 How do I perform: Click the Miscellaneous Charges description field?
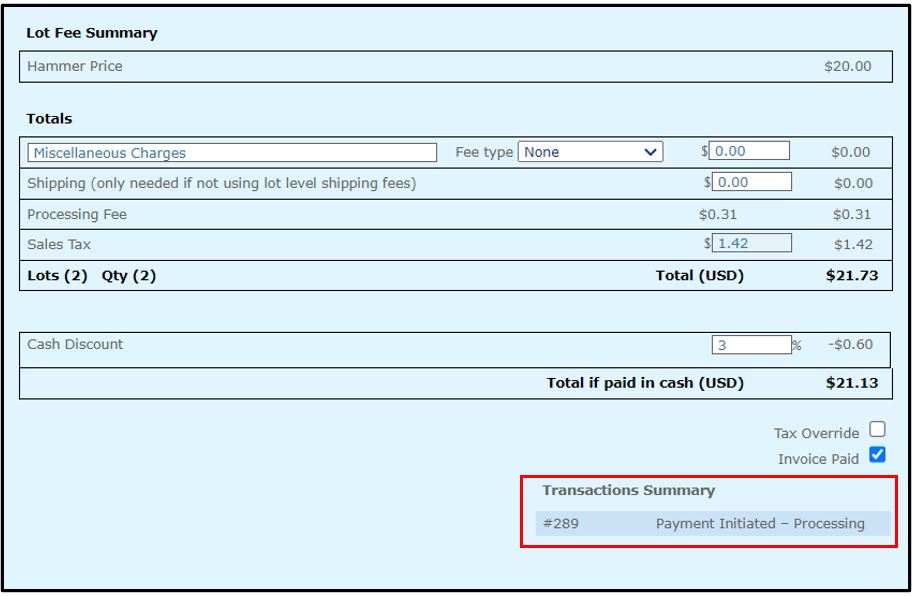click(x=232, y=153)
